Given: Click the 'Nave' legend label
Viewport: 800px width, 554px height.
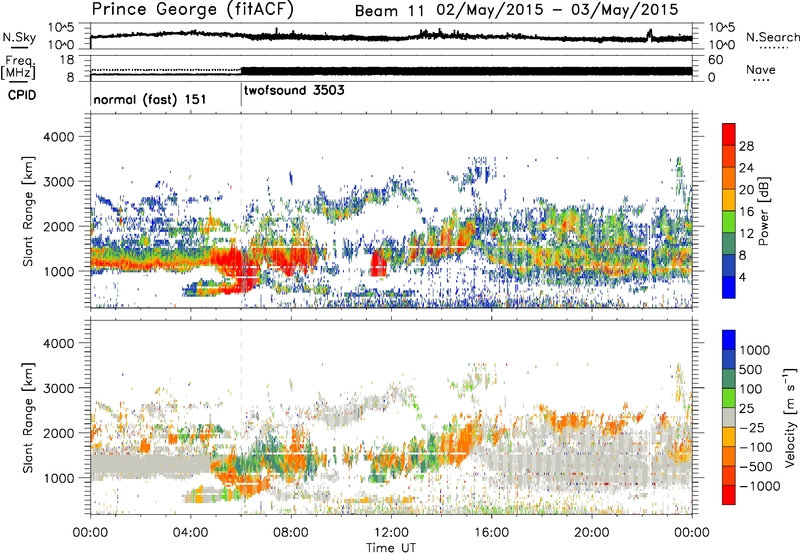Looking at the screenshot, I should pos(761,69).
